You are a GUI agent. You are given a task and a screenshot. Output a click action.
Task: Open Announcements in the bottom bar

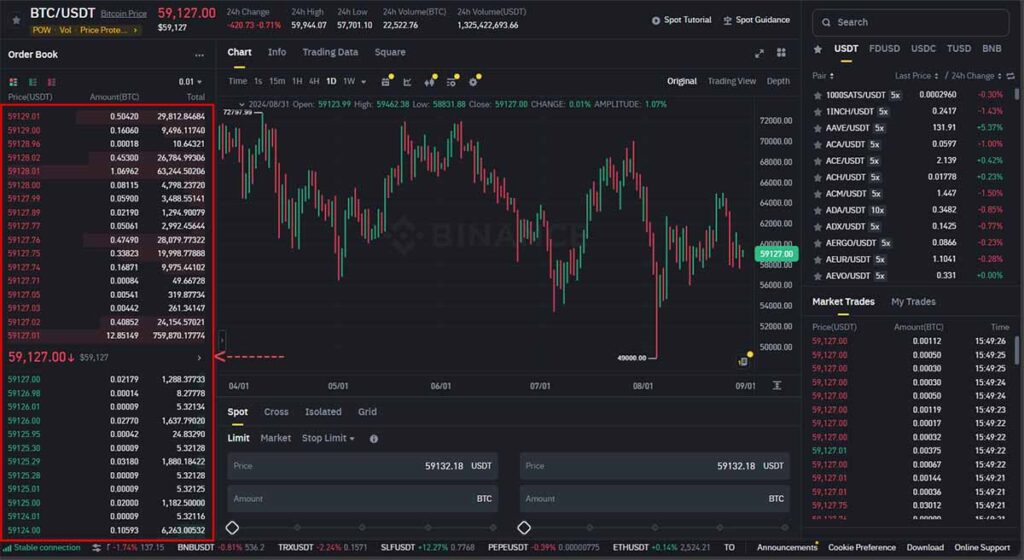(787, 548)
